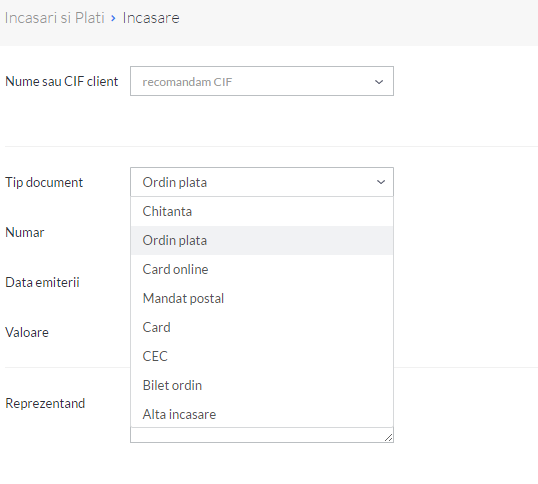
Task: Click the Incasare breadcrumb item
Action: pos(151,18)
